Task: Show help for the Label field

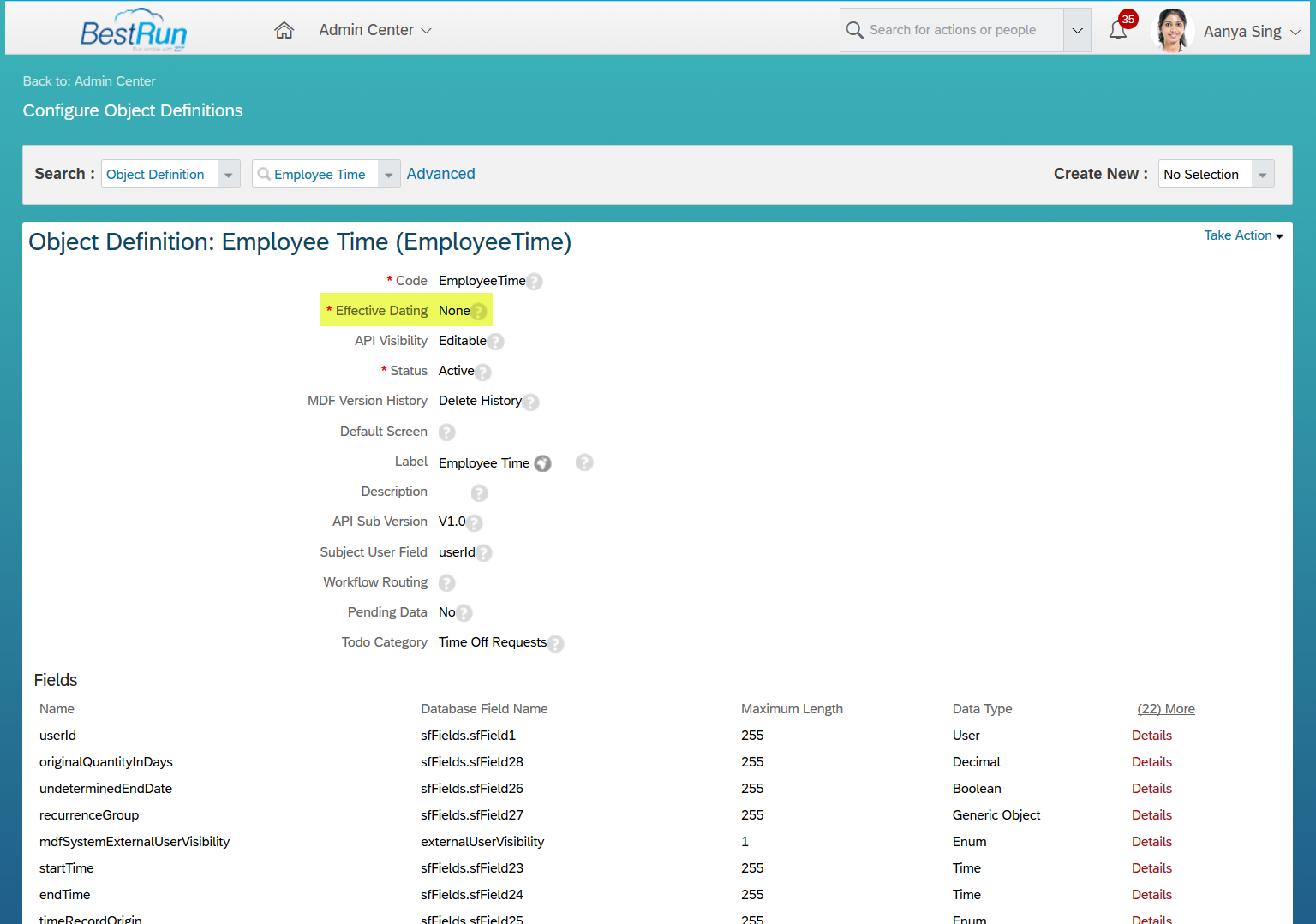Action: [584, 462]
